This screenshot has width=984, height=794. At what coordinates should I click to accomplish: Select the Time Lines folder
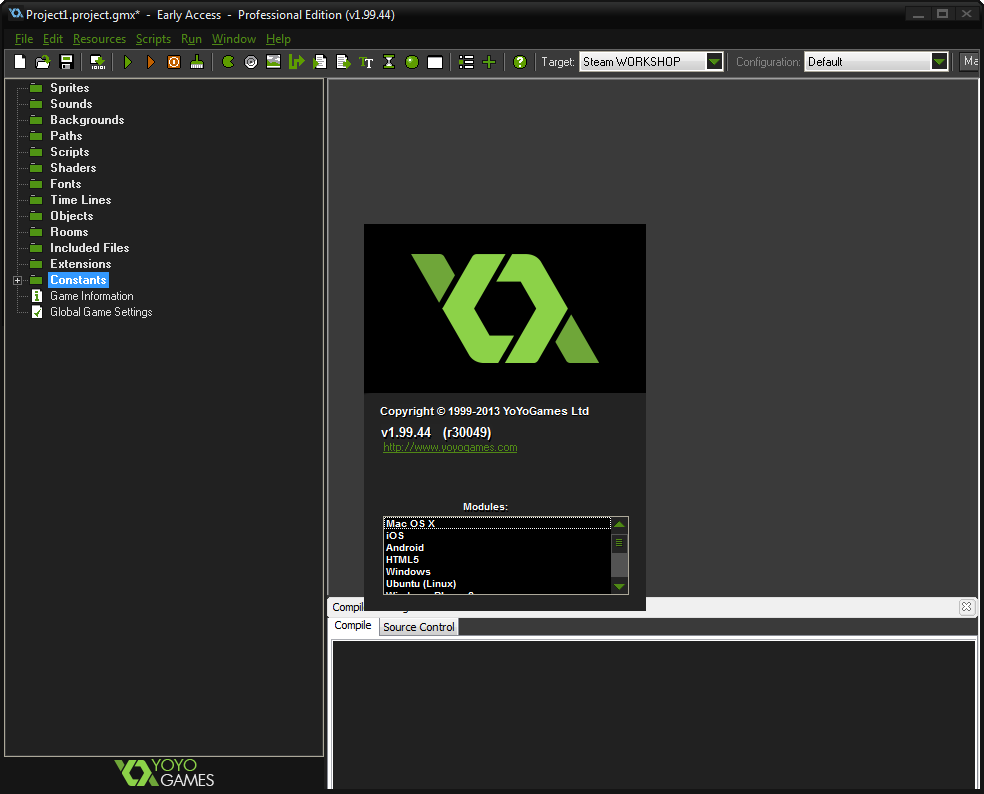tap(80, 200)
